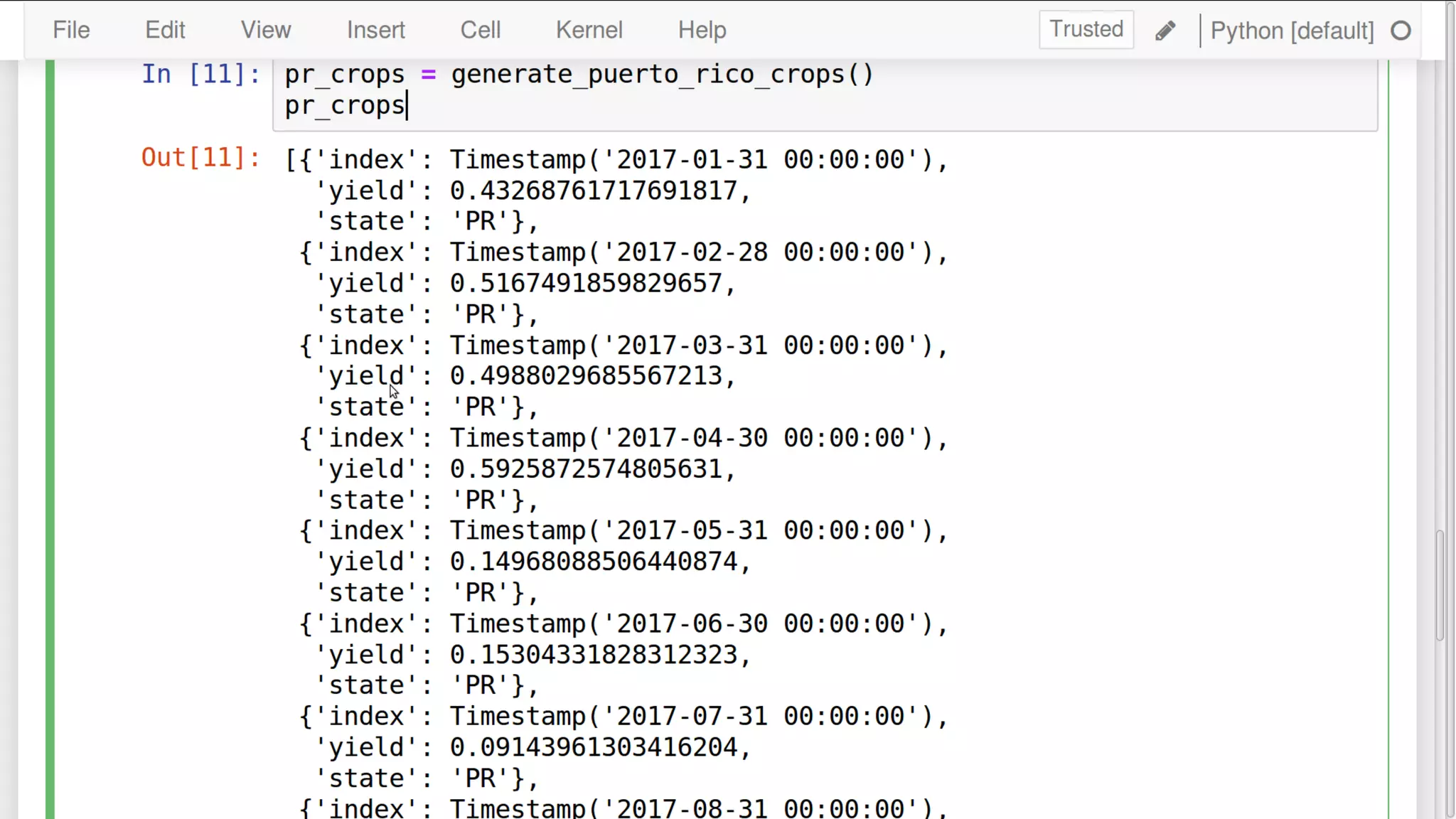Open the Insert menu

click(x=376, y=30)
